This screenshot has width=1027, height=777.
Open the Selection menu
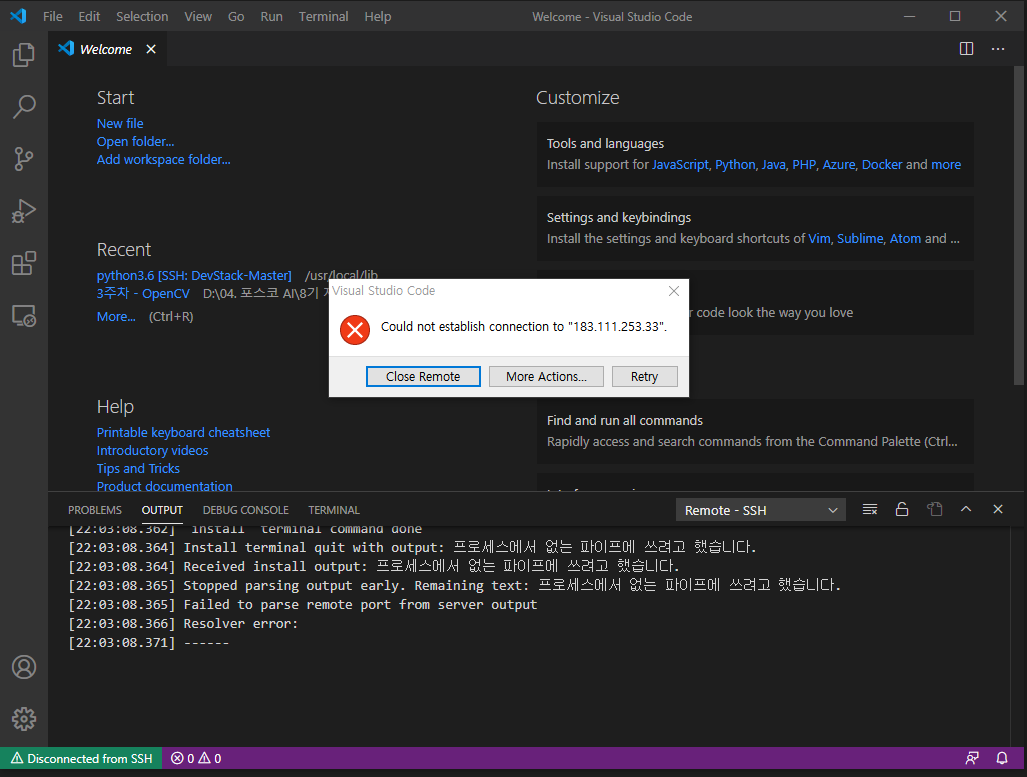142,16
